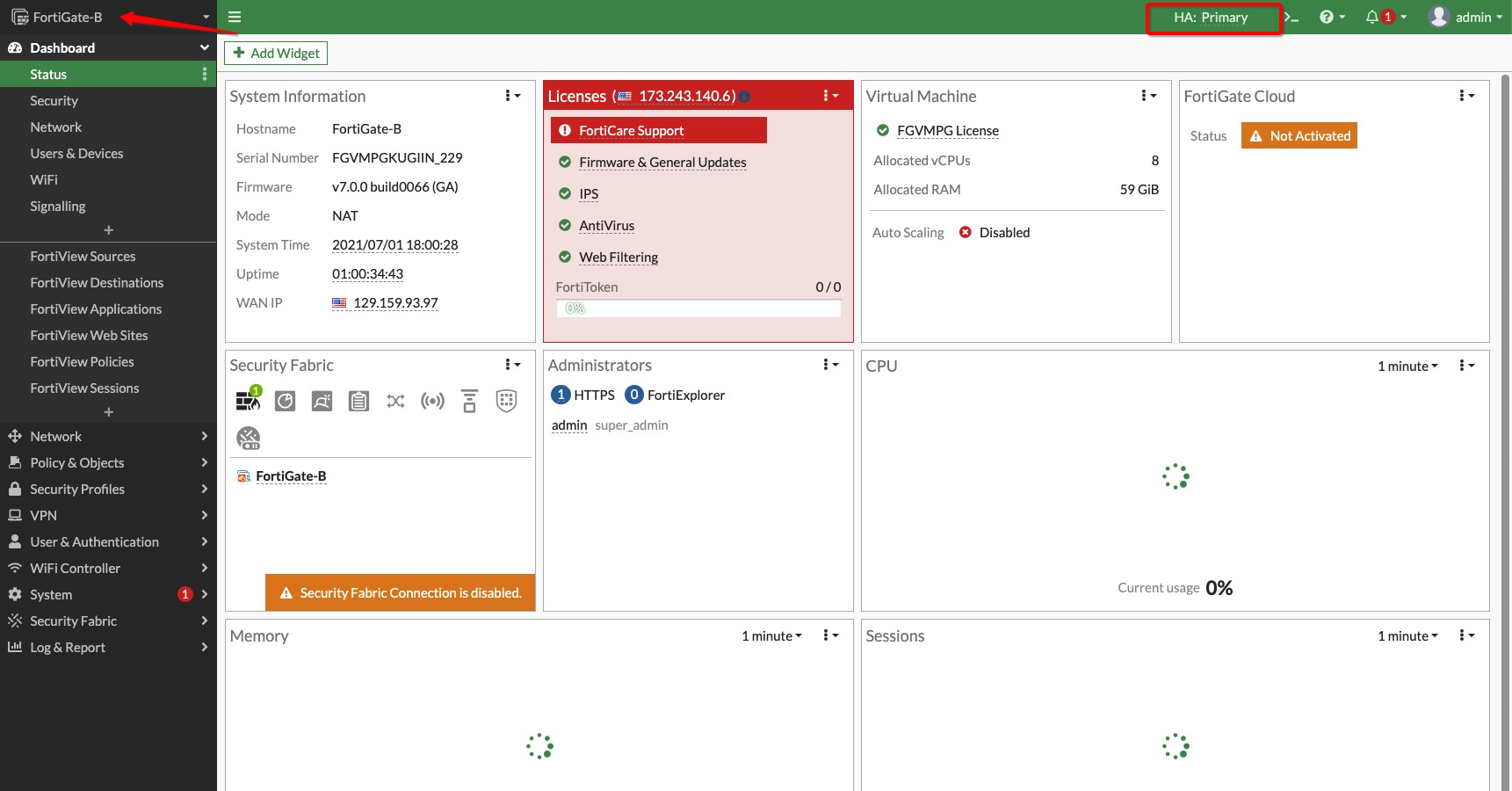Screen dimensions: 1512x791
Task: Click the red alert badge beside System
Action: click(x=185, y=595)
